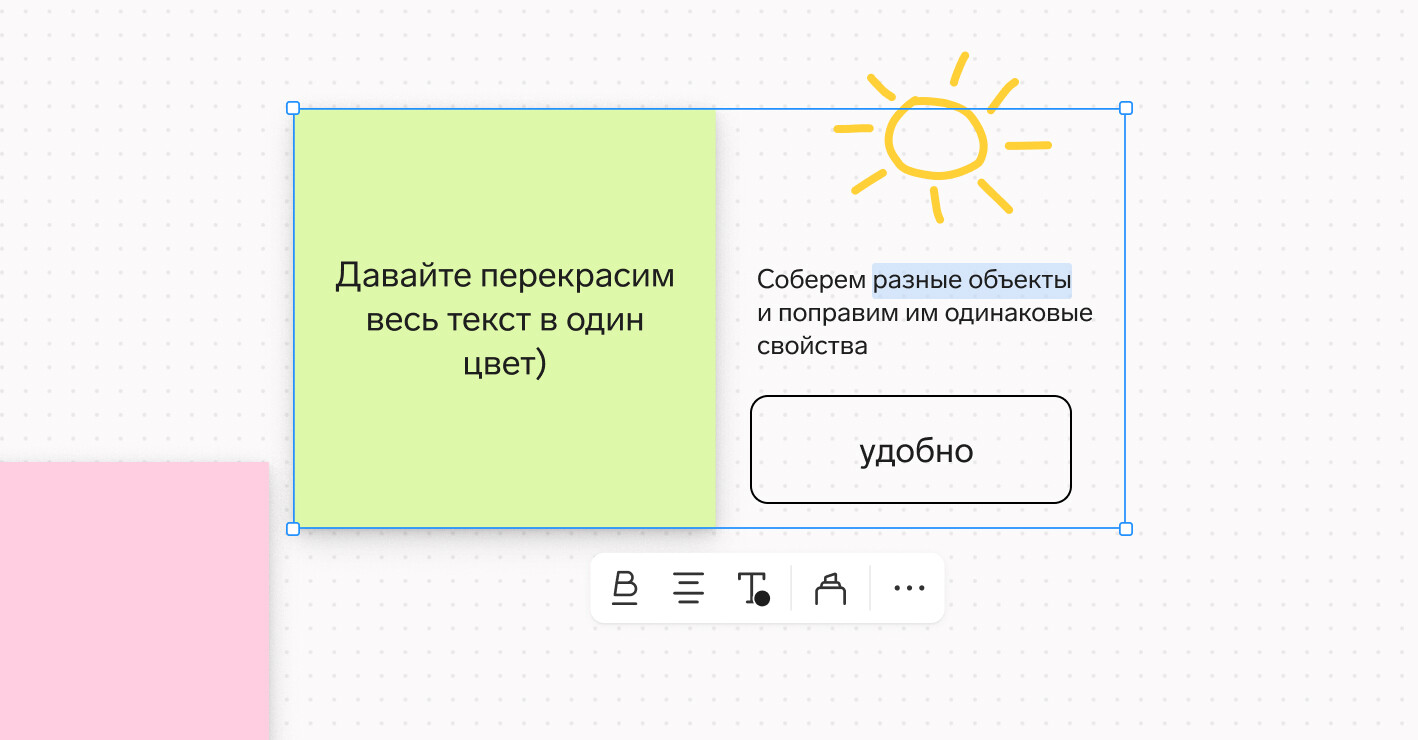Click весь текст в один on sticky
1418x740 pixels.
(505, 320)
